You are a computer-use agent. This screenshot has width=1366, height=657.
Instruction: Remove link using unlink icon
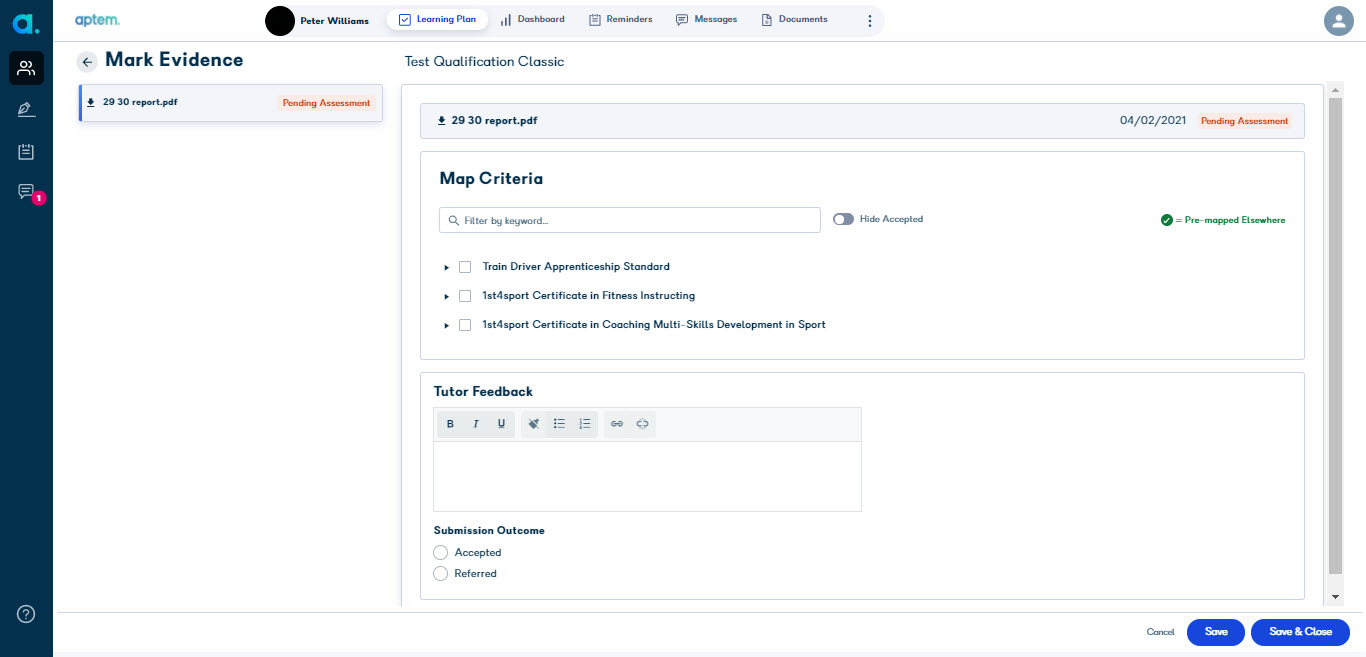643,424
